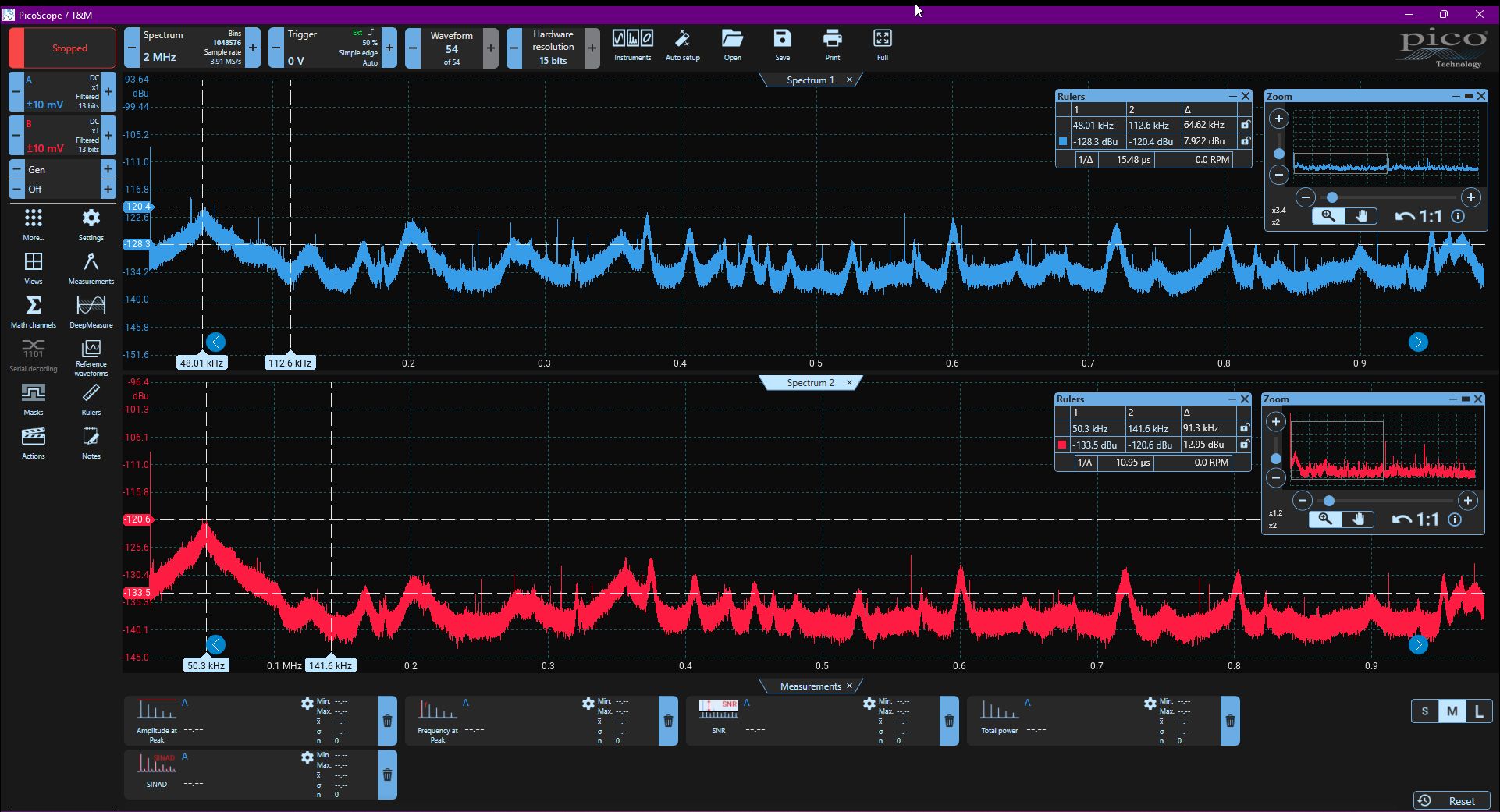Viewport: 1500px width, 812px height.
Task: Run Auto setup
Action: 682,45
